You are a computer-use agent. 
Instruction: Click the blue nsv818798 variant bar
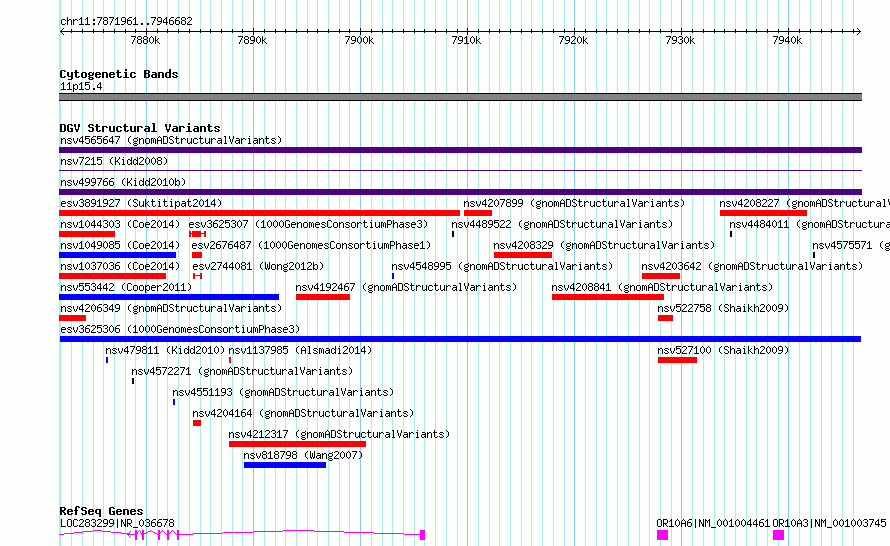coord(285,465)
